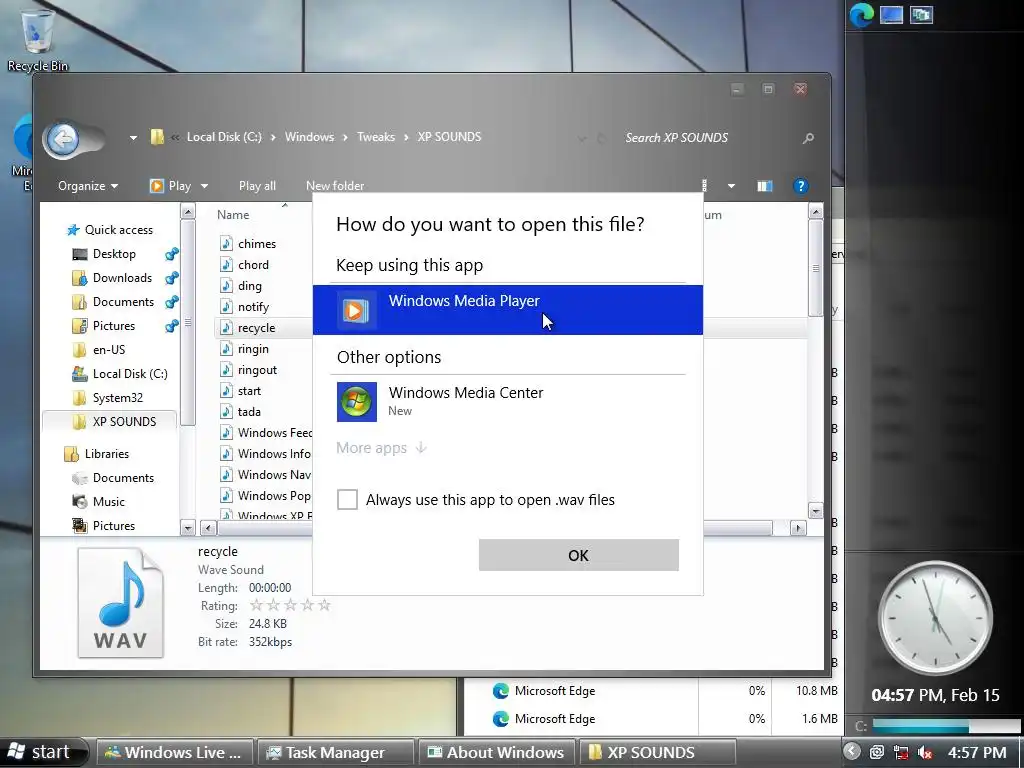Select XP SOUNDS breadcrumb
This screenshot has height=768, width=1024.
pos(449,137)
